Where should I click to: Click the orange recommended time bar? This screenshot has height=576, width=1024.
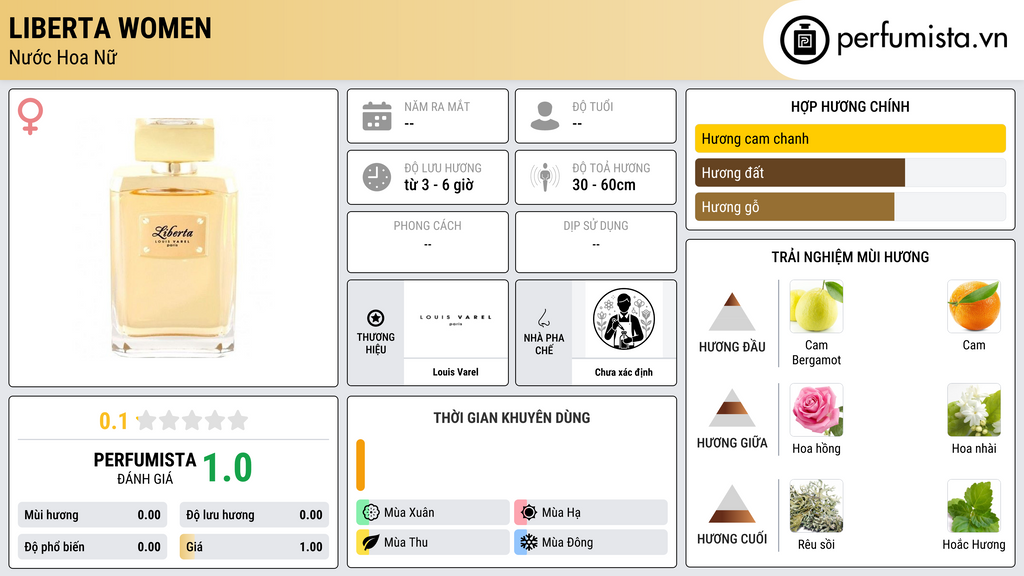click(360, 465)
